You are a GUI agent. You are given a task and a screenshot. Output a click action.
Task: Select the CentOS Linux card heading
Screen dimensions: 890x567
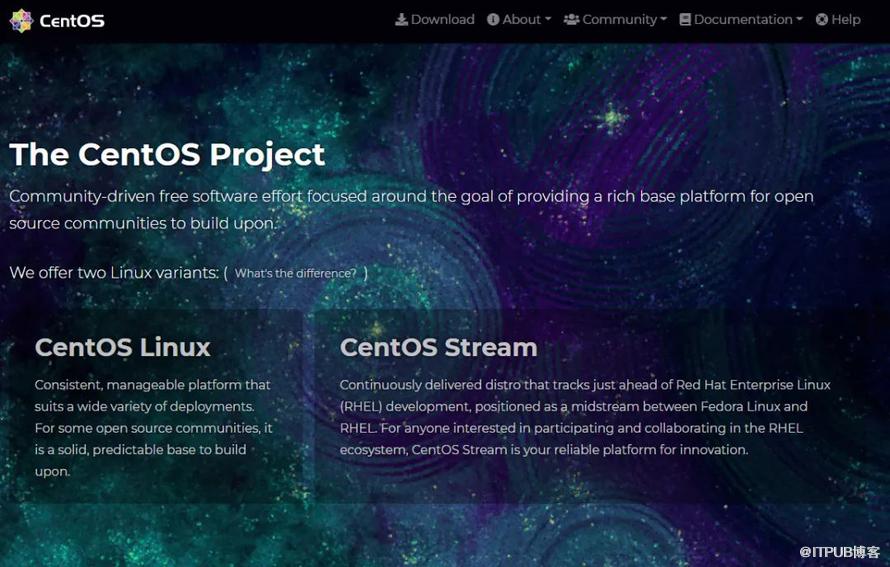[123, 347]
